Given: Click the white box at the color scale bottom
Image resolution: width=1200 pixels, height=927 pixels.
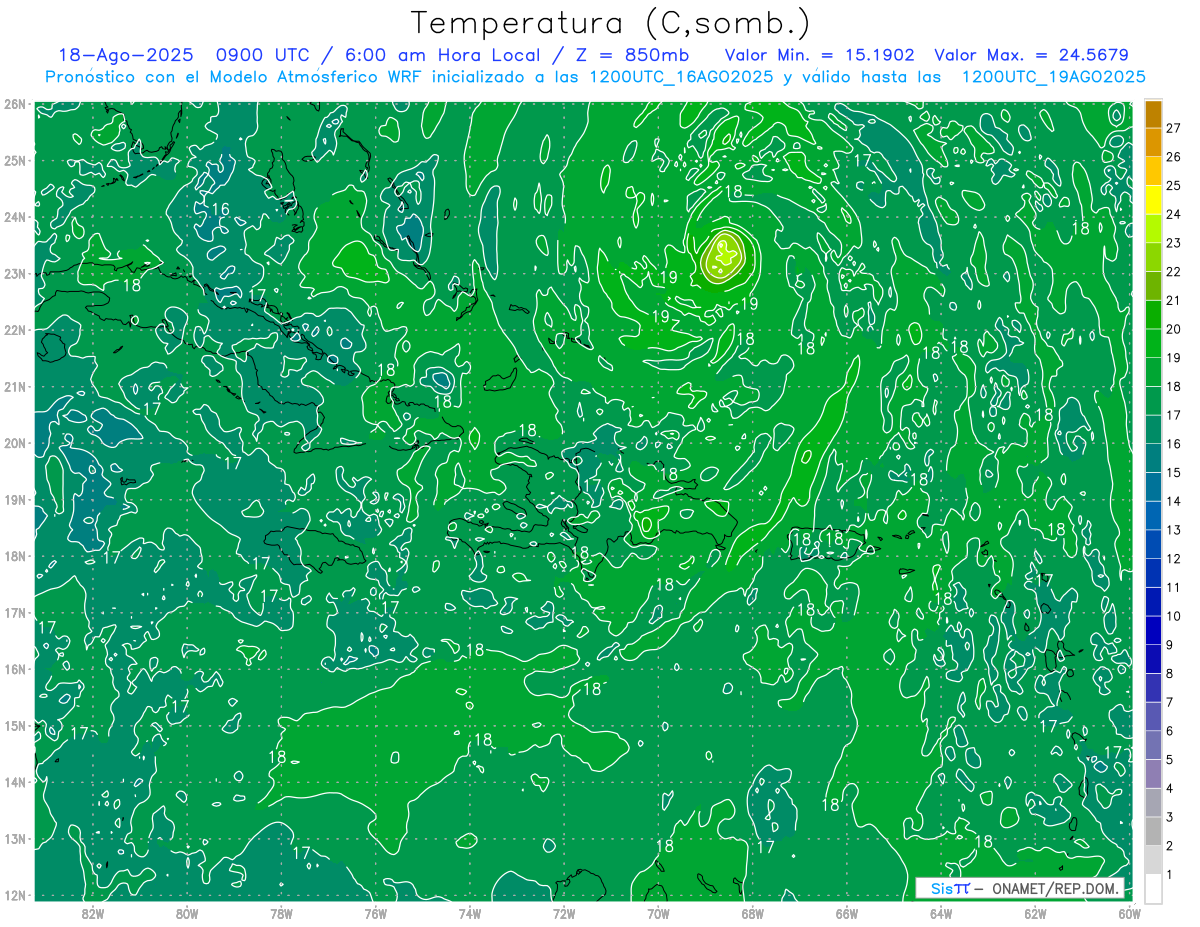Looking at the screenshot, I should click(1153, 889).
